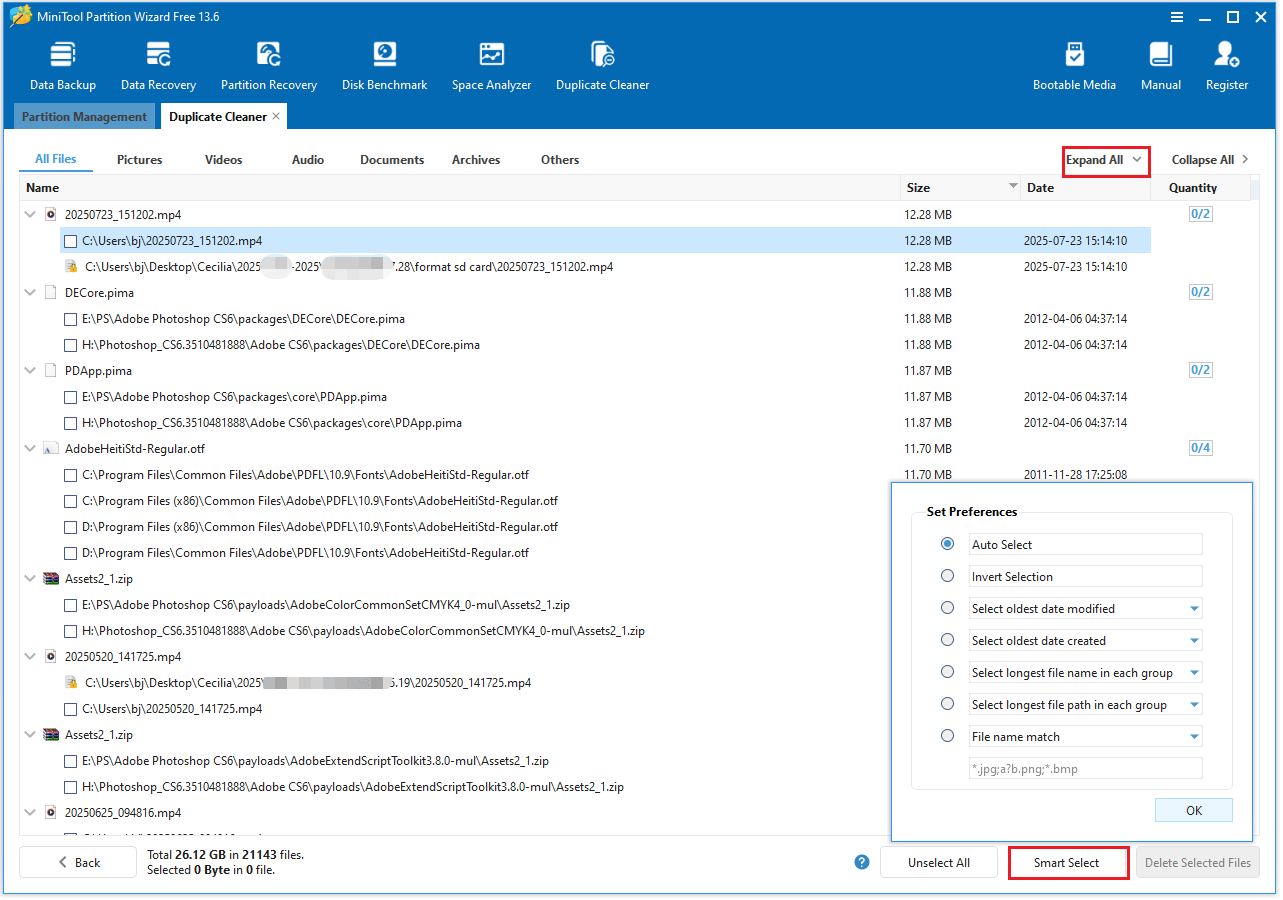Screen dimensions: 1283x900
Task: Click the Unselect All button
Action: [x=939, y=863]
